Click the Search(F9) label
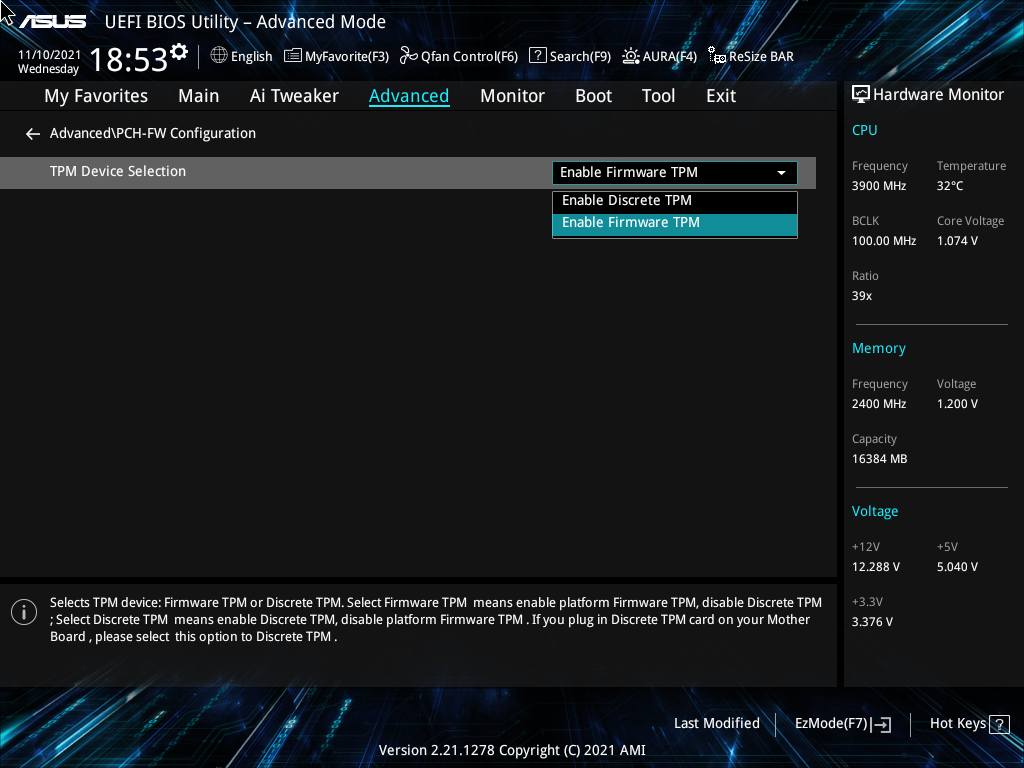 point(580,57)
